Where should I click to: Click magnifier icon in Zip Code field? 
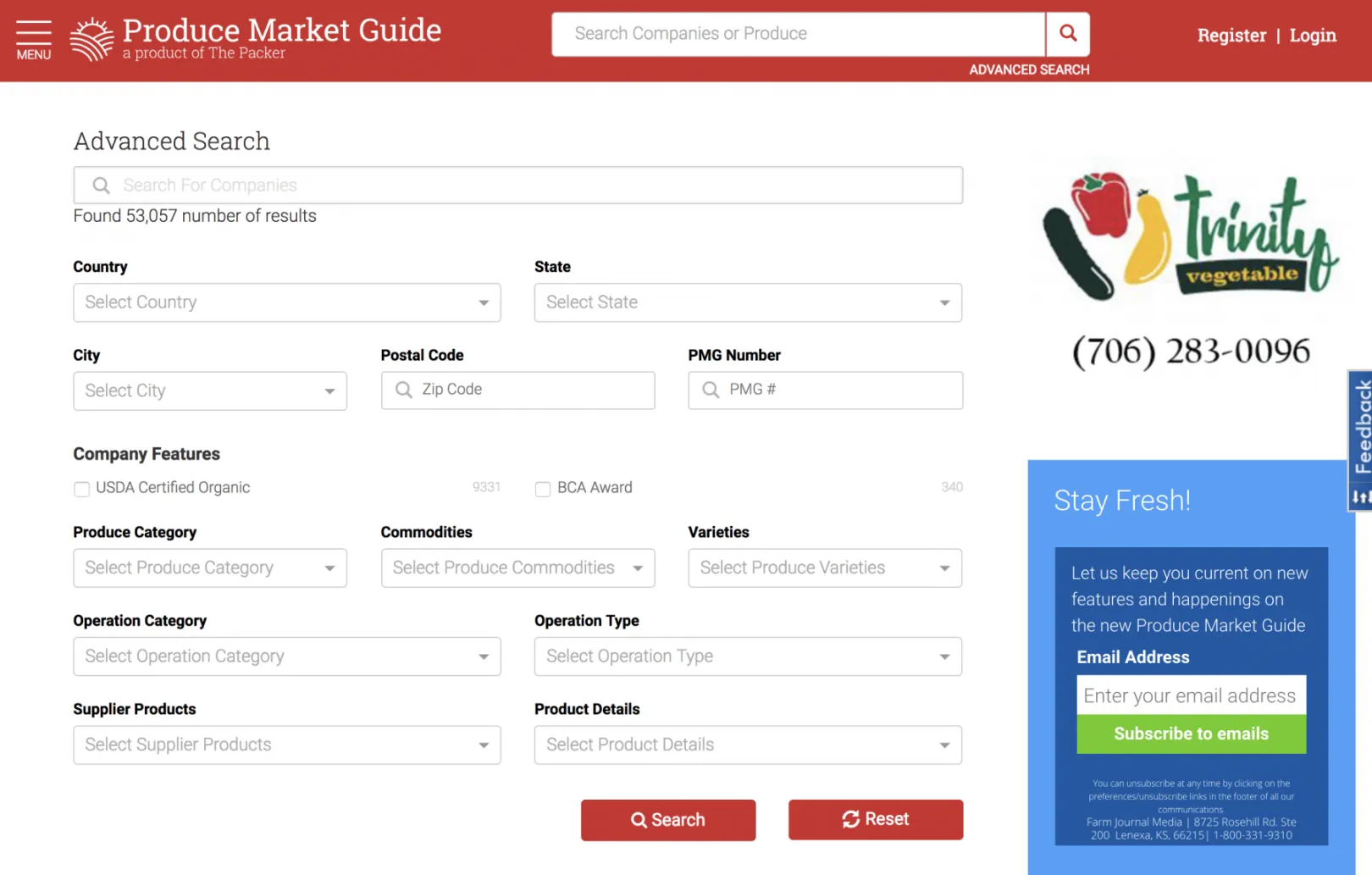click(404, 390)
